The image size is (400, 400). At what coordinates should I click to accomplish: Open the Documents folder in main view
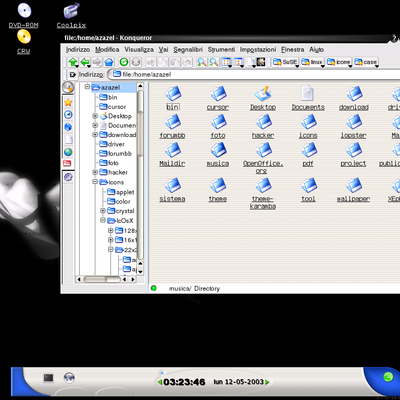coord(308,98)
